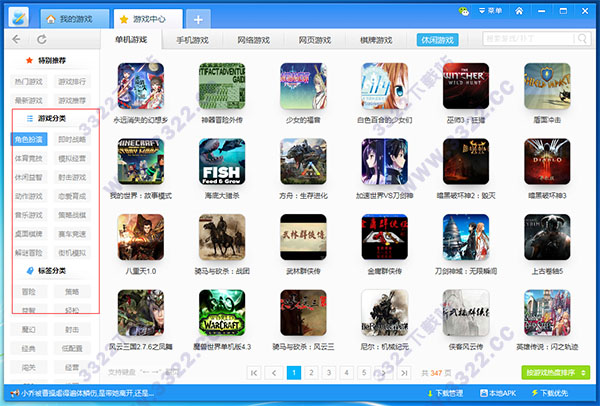Click the megaphone news ticker in status bar

point(82,393)
